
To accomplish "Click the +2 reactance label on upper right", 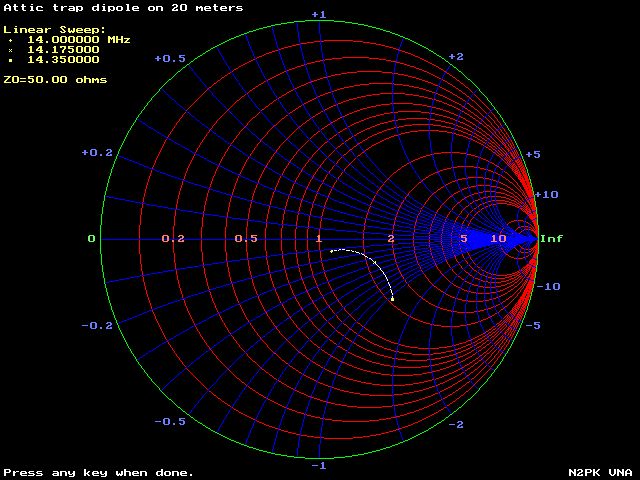I will click(x=456, y=57).
